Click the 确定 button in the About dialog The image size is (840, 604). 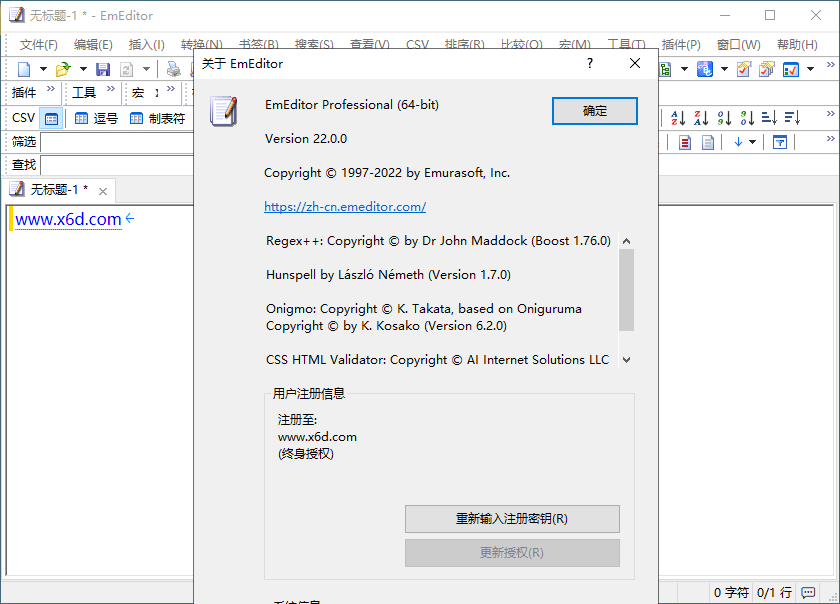click(x=594, y=111)
